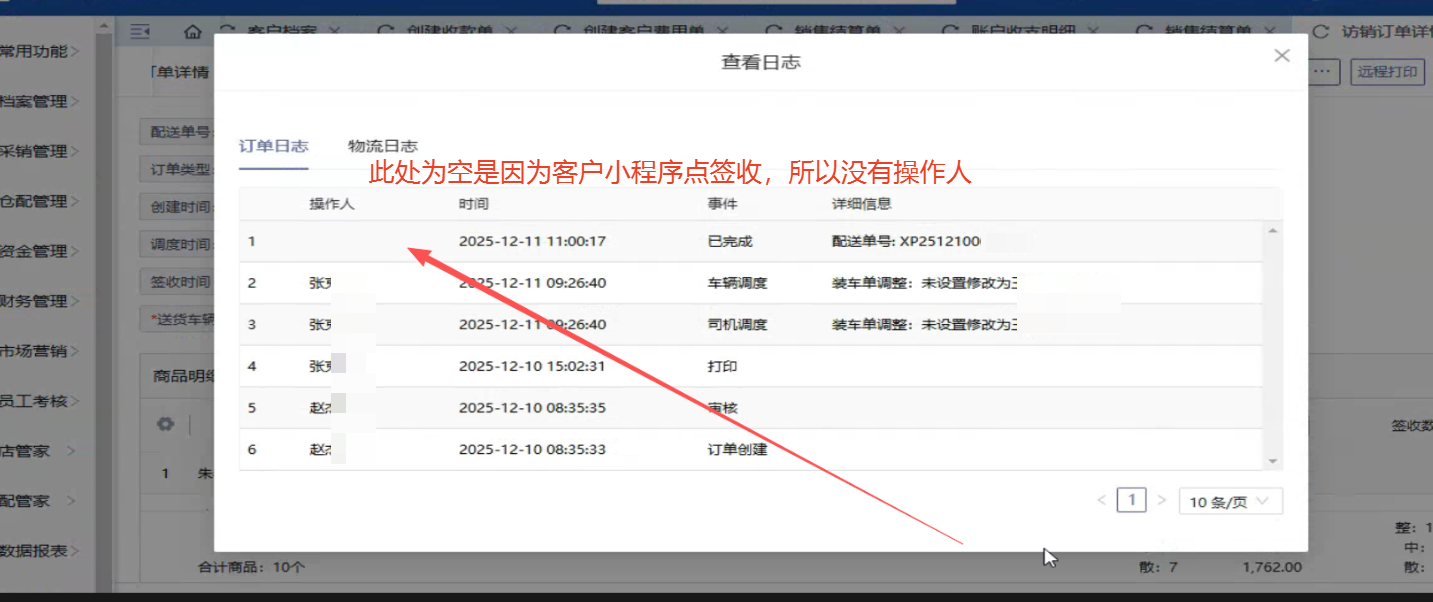
Task: Collapse the sidebar with the menu toggle icon
Action: [x=141, y=31]
